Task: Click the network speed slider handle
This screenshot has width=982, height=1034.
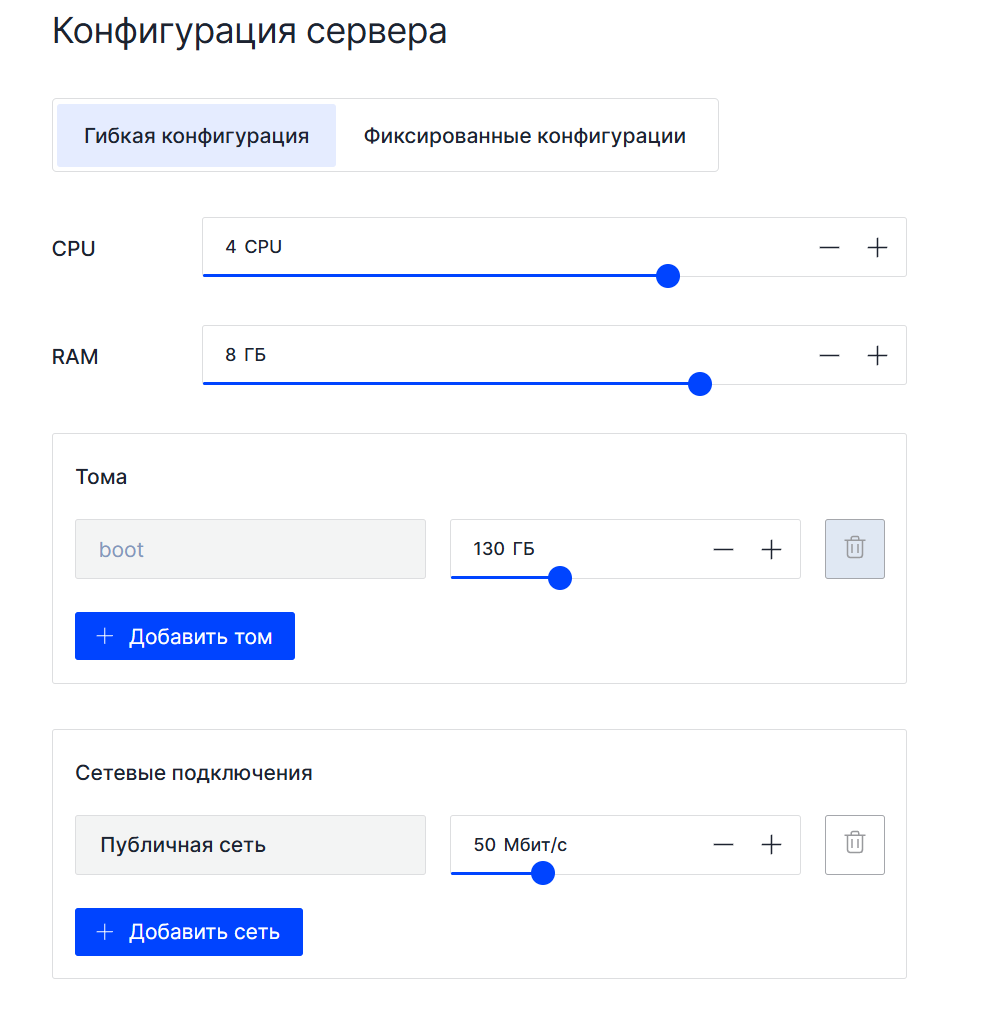Action: point(543,874)
